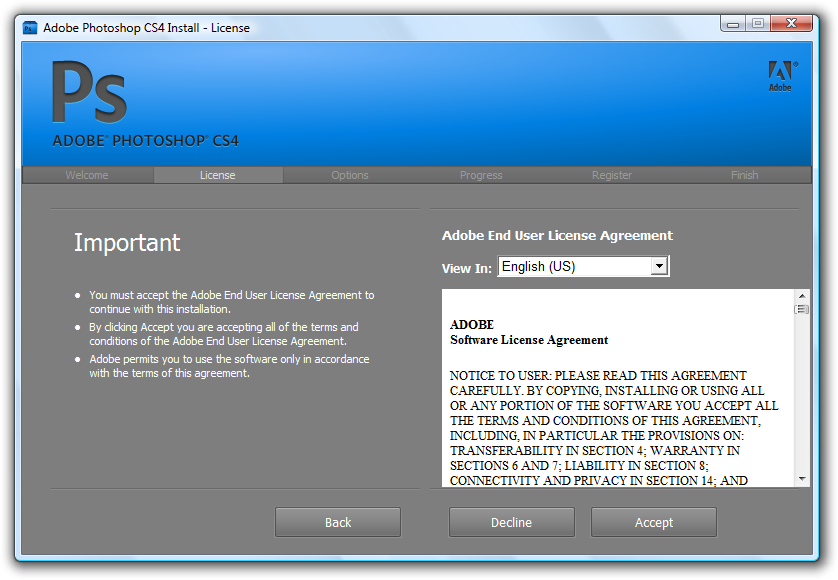Click the "View In:" label

point(467,268)
